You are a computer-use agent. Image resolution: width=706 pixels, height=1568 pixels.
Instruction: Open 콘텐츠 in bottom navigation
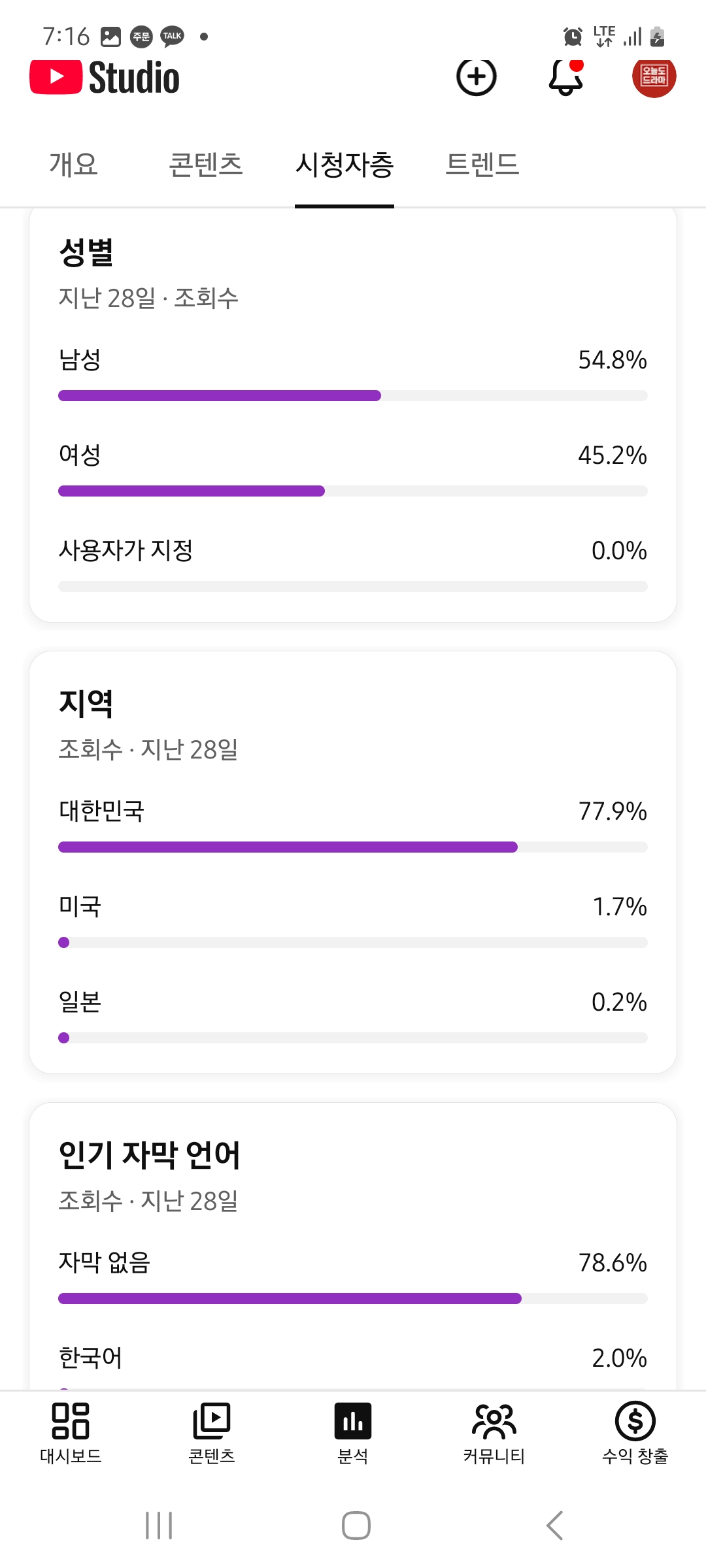[x=211, y=1432]
